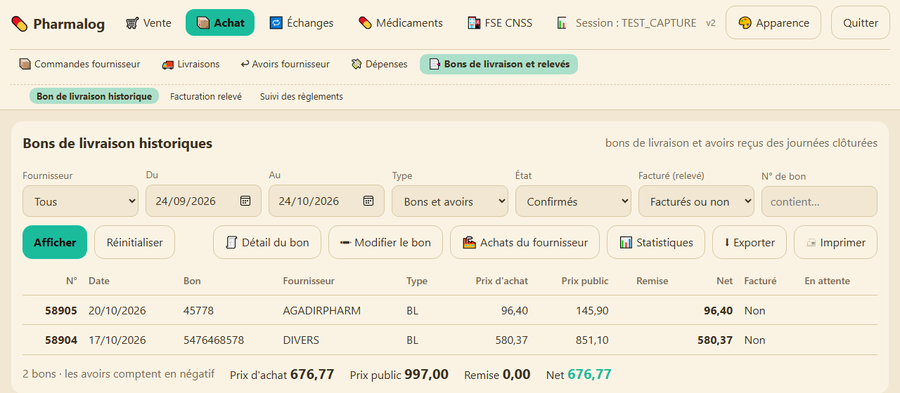Image resolution: width=900 pixels, height=393 pixels.
Task: Open the calendar picker for Du date
Action: 245,201
